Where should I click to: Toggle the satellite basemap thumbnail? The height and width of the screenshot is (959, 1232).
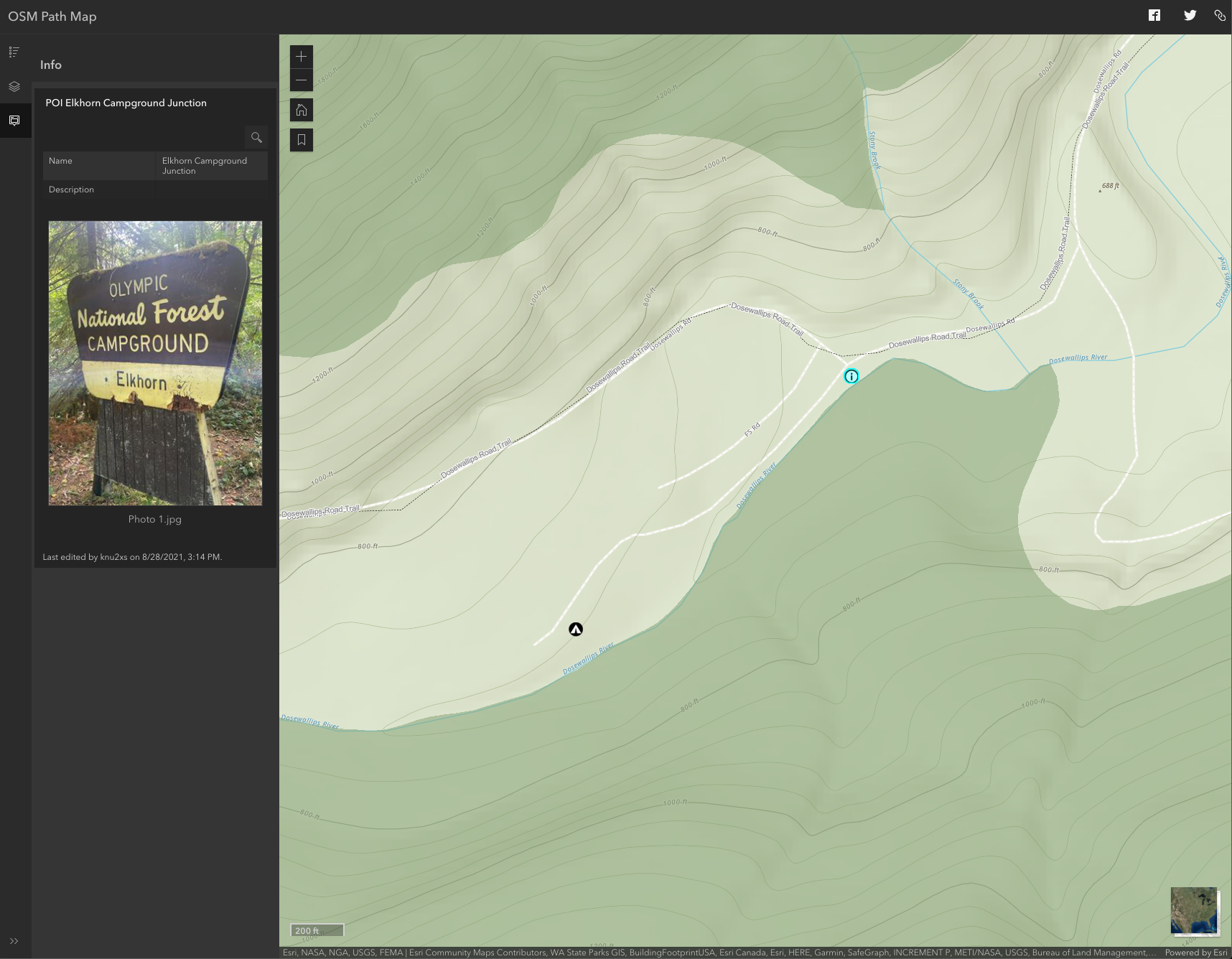[x=1194, y=910]
